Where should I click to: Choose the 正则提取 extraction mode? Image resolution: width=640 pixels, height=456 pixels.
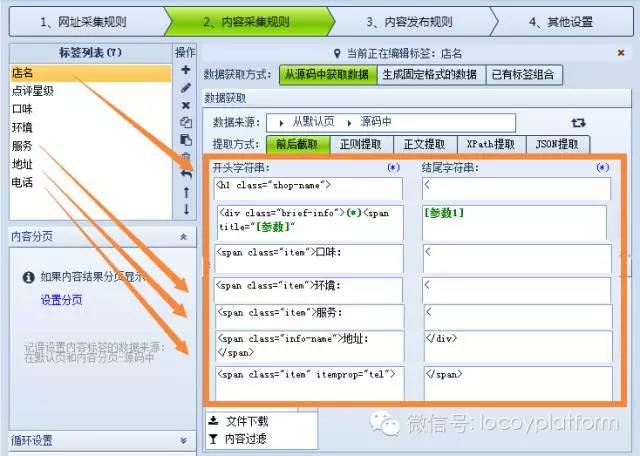coord(361,144)
